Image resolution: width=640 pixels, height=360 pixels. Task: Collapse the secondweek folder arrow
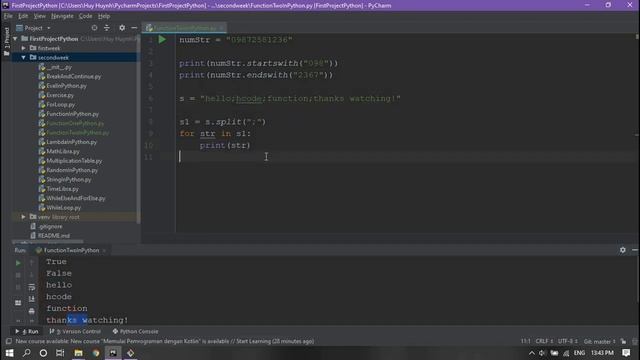24,58
